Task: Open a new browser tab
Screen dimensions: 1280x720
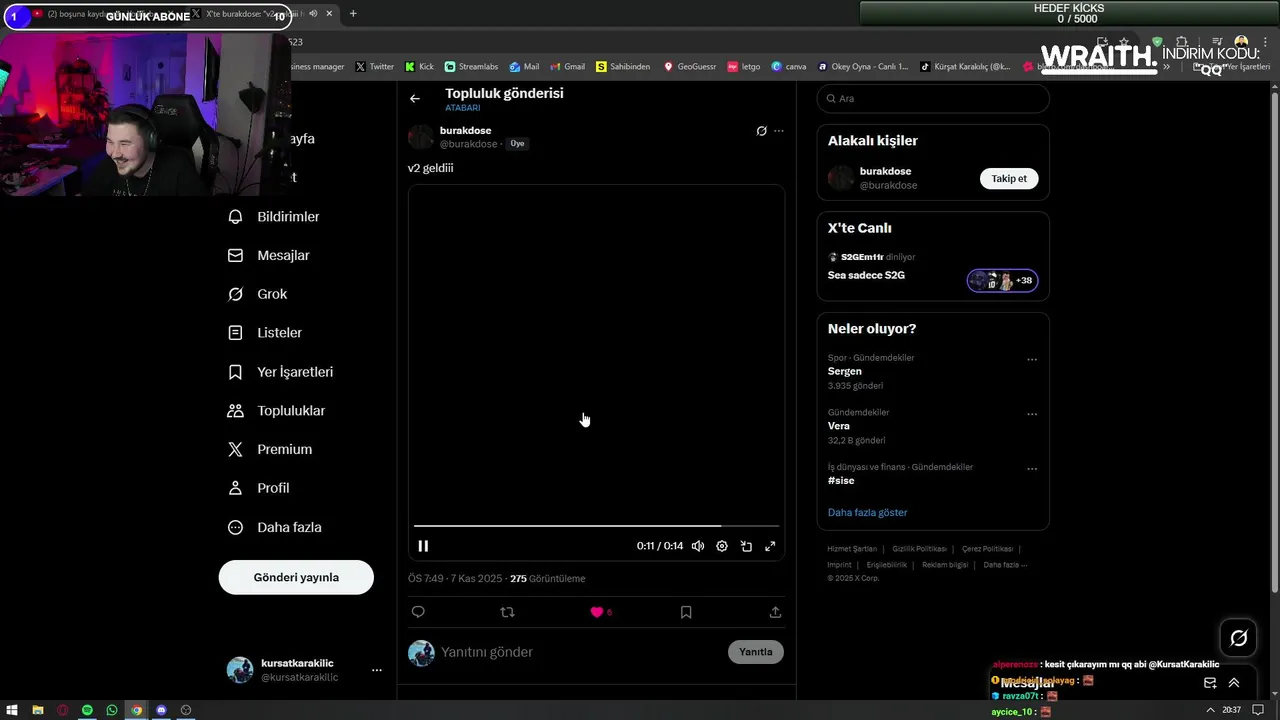Action: (353, 14)
